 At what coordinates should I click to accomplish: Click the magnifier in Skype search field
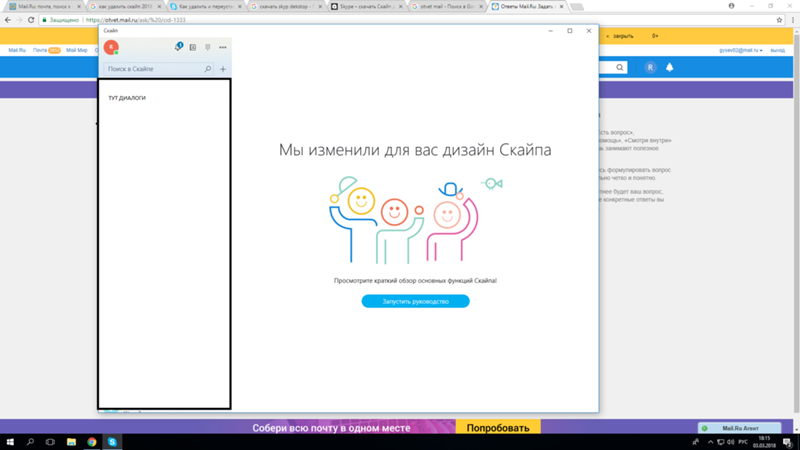click(x=208, y=69)
